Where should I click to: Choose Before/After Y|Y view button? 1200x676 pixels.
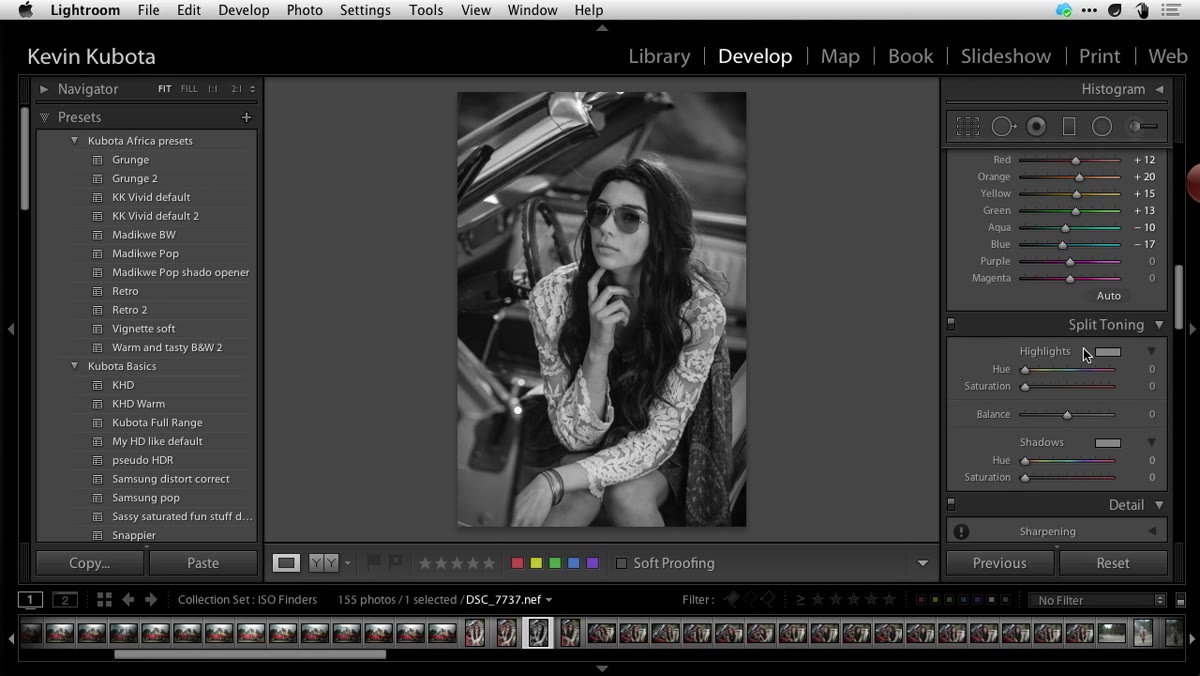(324, 563)
